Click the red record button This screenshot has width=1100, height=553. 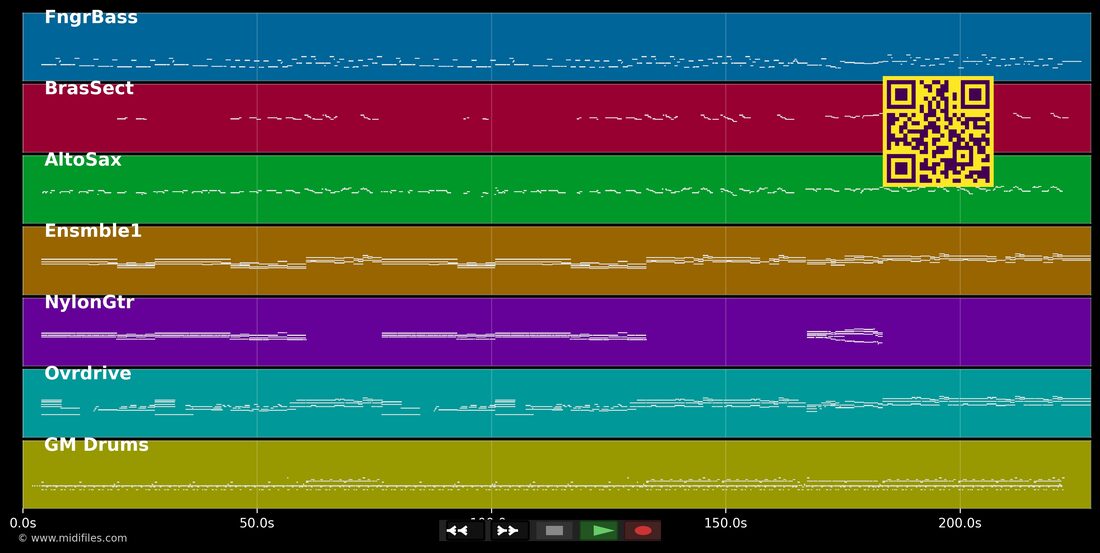pyautogui.click(x=643, y=531)
